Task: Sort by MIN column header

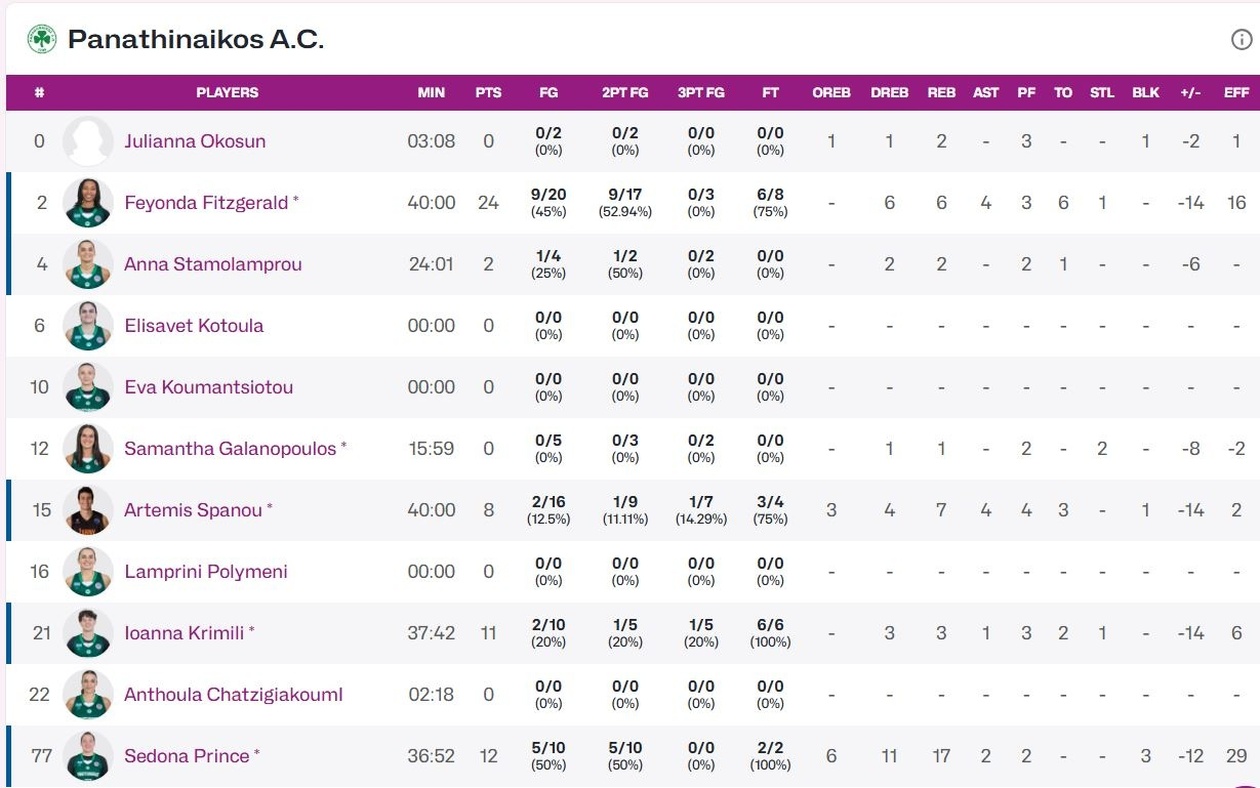Action: coord(431,93)
